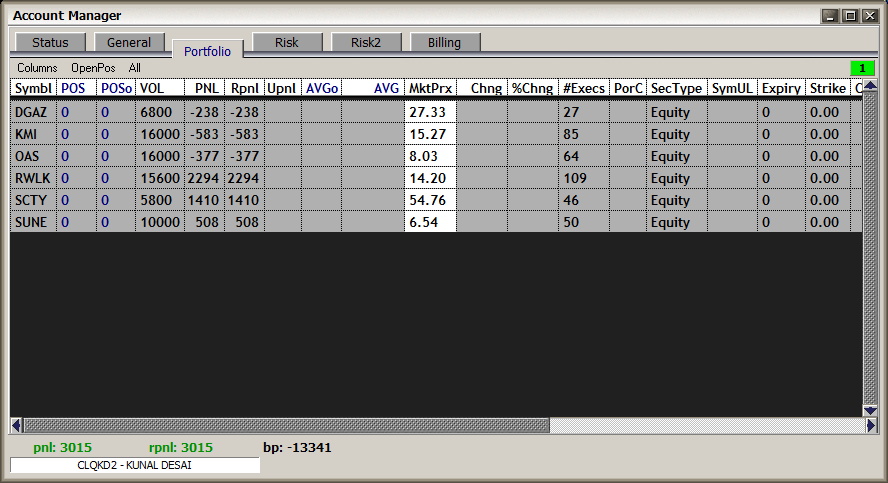Click the POS column header
Viewport: 888px width, 483px height.
coord(76,88)
